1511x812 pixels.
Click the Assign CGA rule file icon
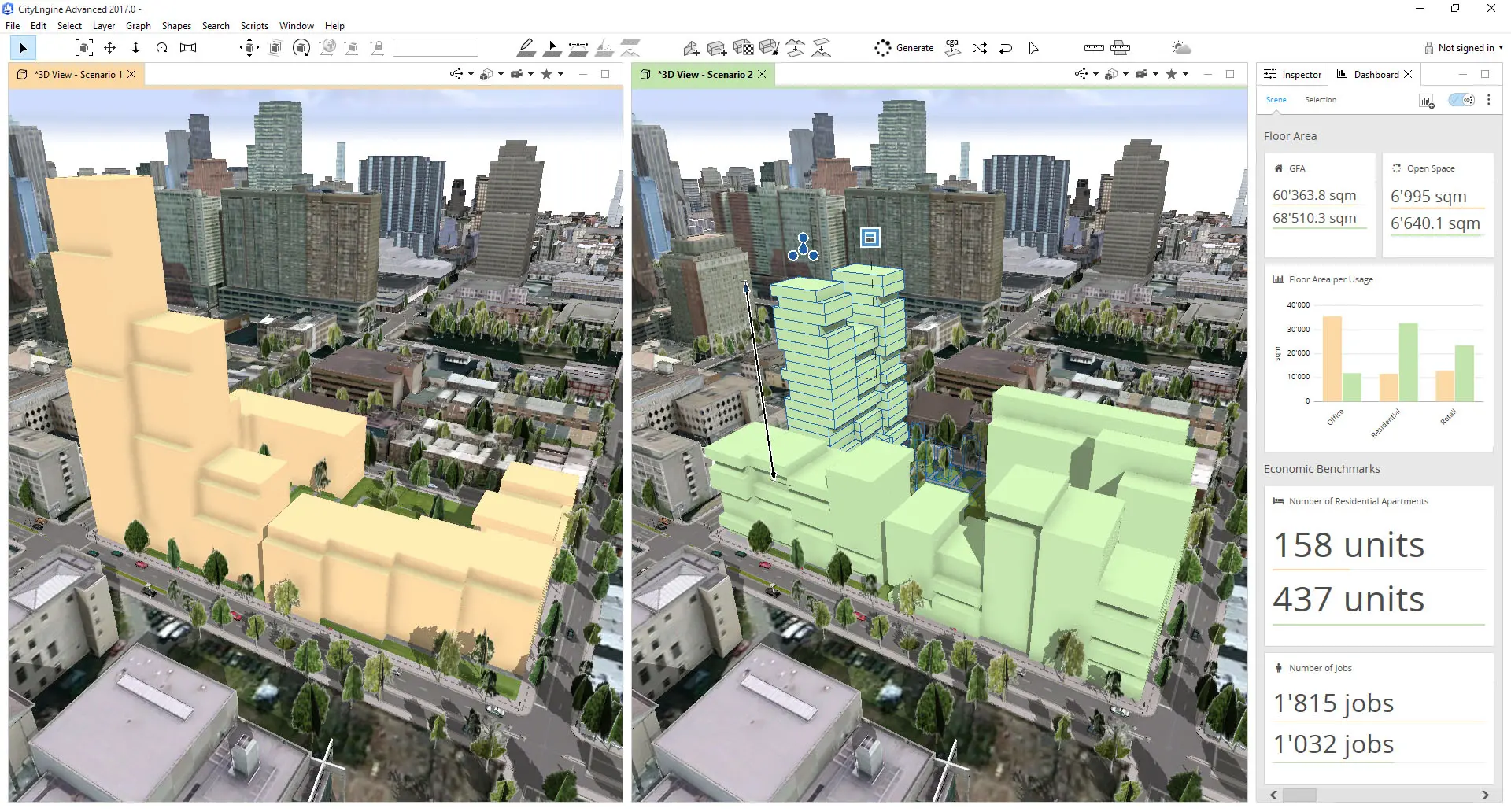(953, 48)
